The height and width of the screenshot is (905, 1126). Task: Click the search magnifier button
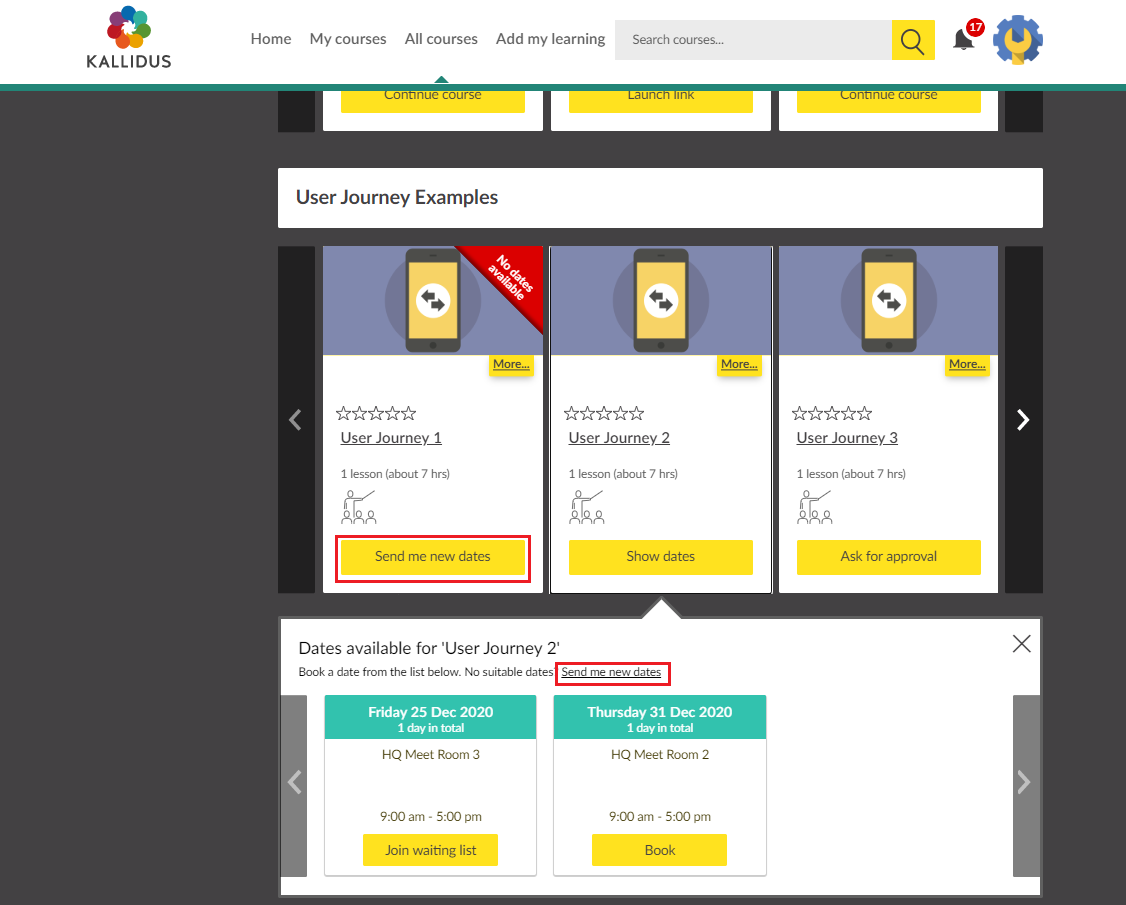coord(912,40)
